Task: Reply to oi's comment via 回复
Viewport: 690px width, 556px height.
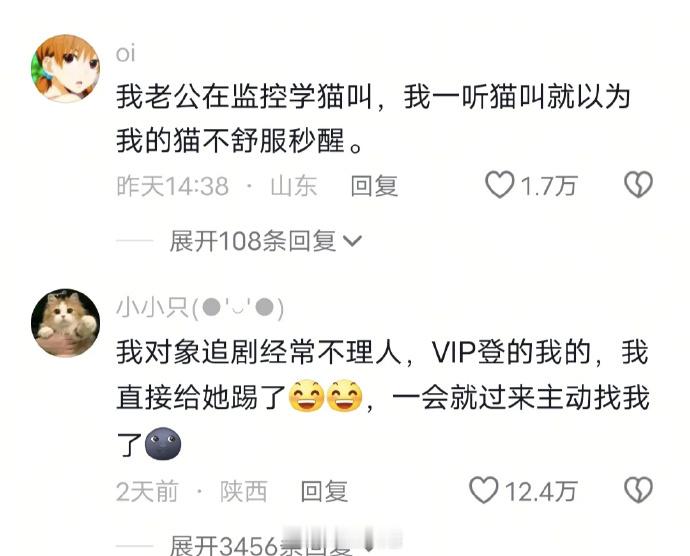Action: click(x=374, y=185)
